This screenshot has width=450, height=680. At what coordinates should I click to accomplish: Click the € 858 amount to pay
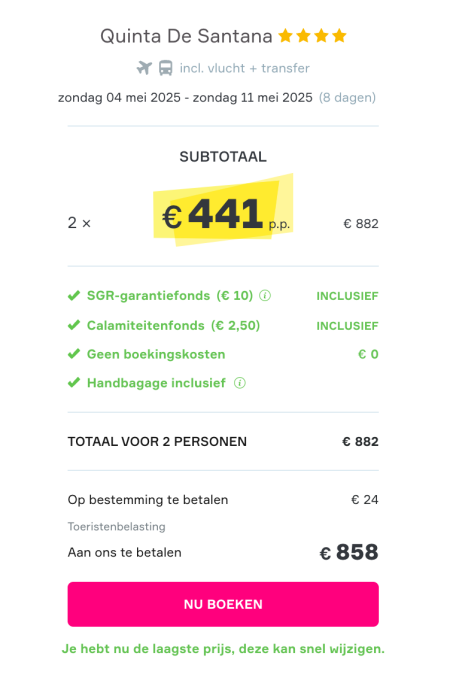click(349, 552)
